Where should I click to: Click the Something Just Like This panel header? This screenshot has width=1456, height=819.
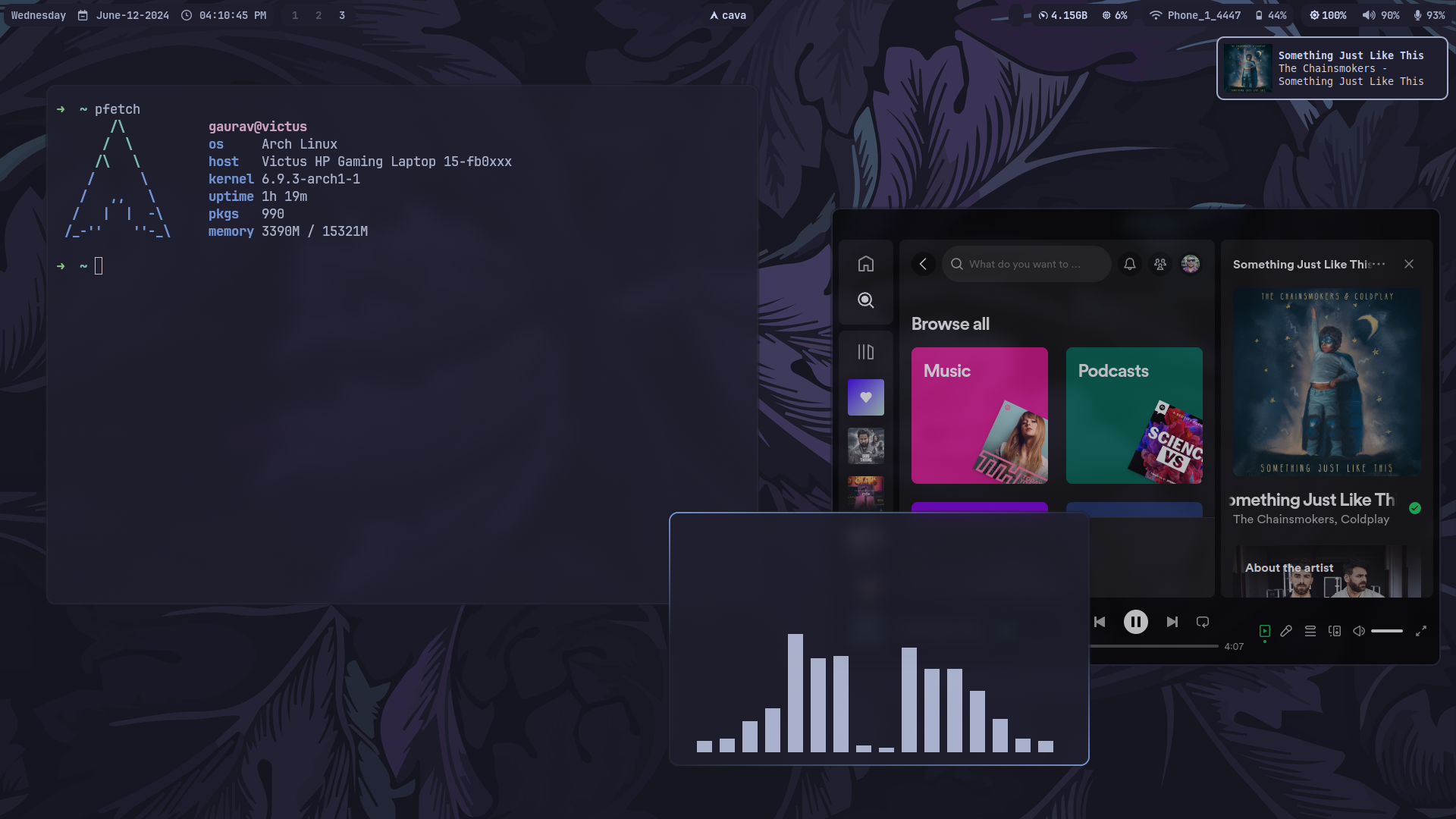1301,264
